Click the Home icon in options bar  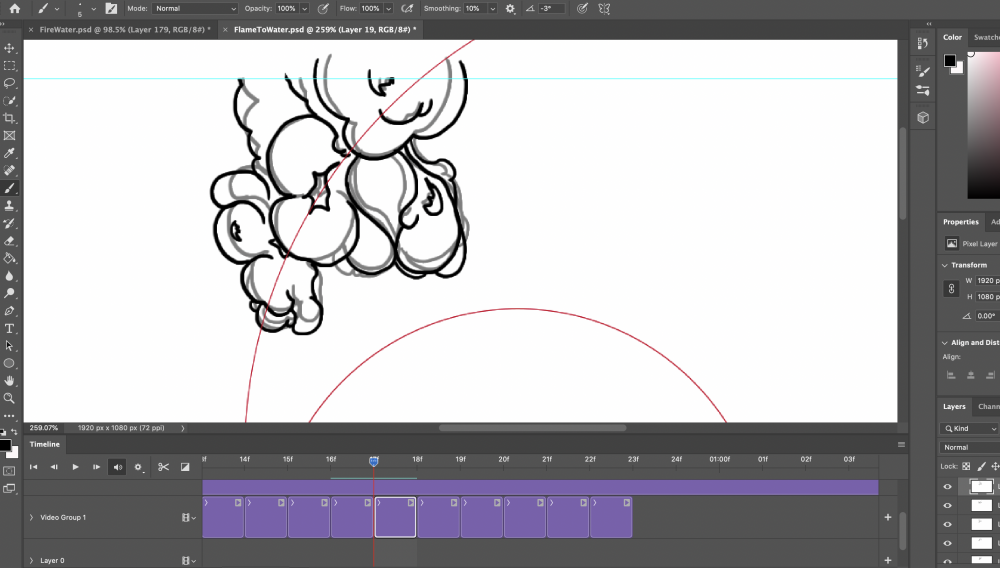point(15,8)
